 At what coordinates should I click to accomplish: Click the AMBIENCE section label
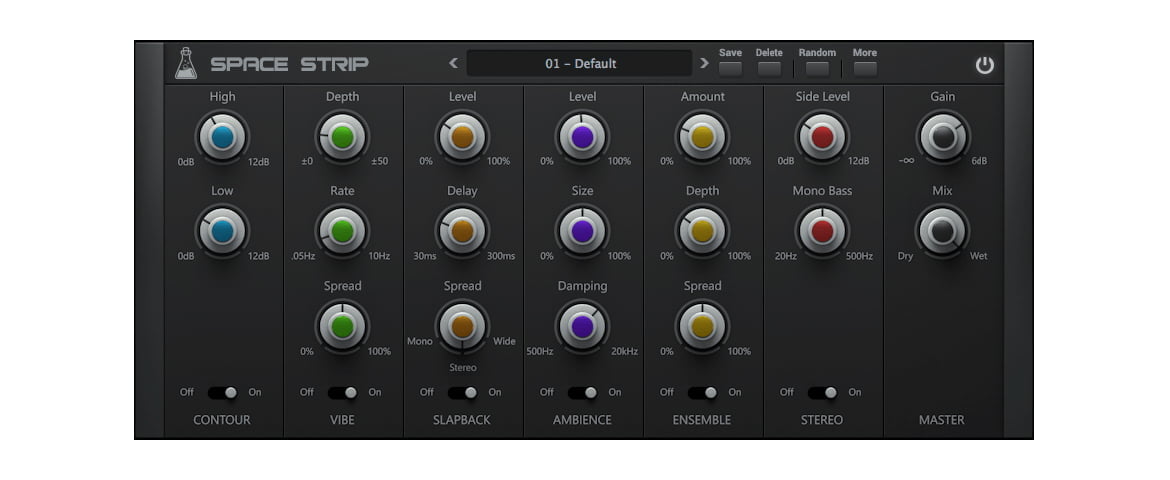[x=582, y=420]
